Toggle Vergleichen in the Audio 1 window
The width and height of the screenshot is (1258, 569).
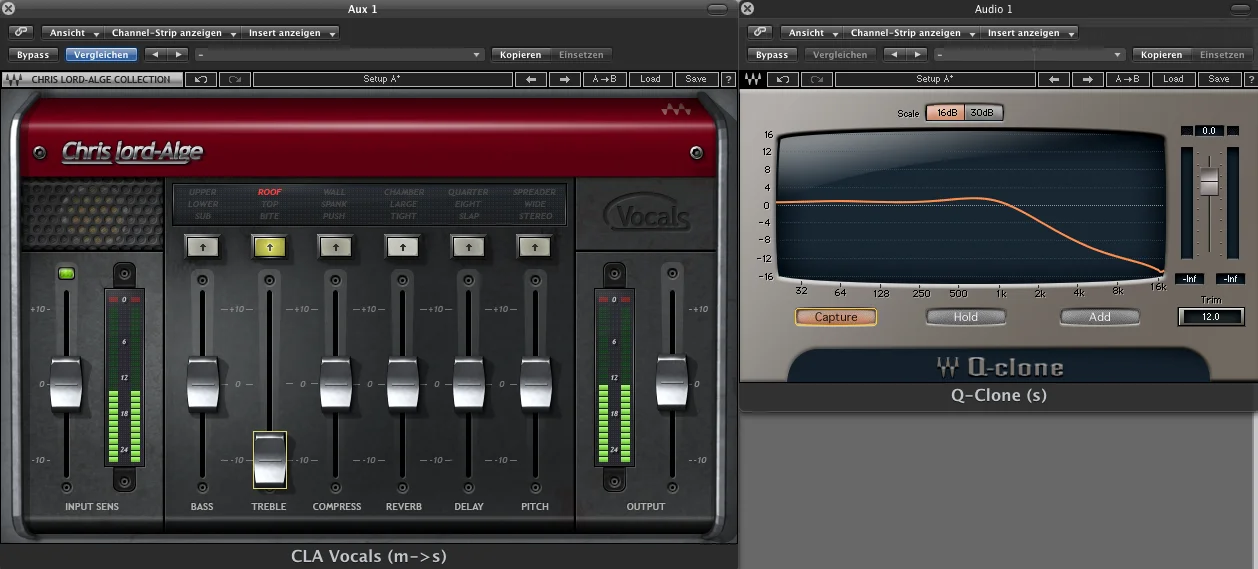point(840,55)
